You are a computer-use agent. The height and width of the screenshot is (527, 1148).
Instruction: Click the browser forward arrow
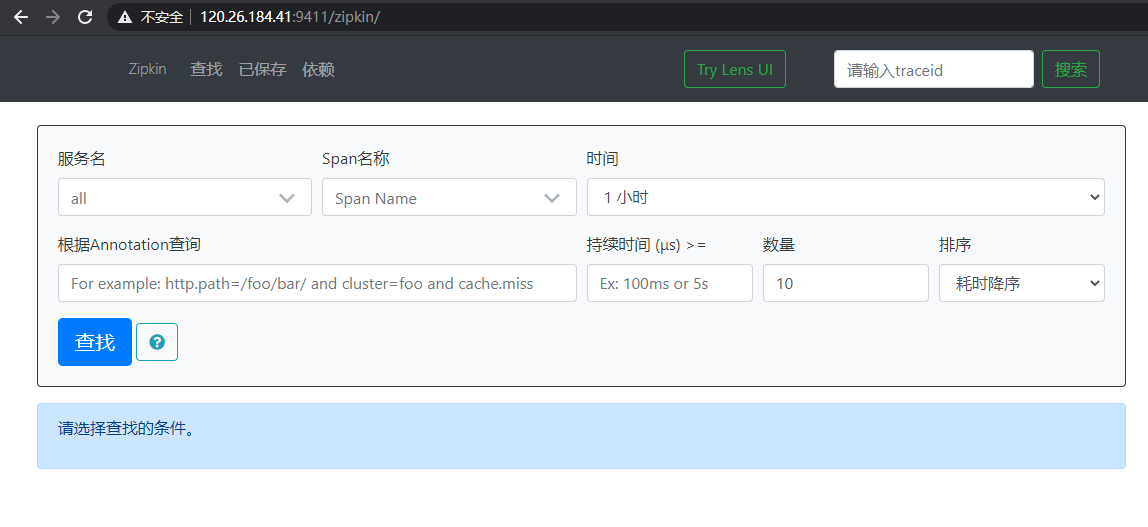[53, 17]
